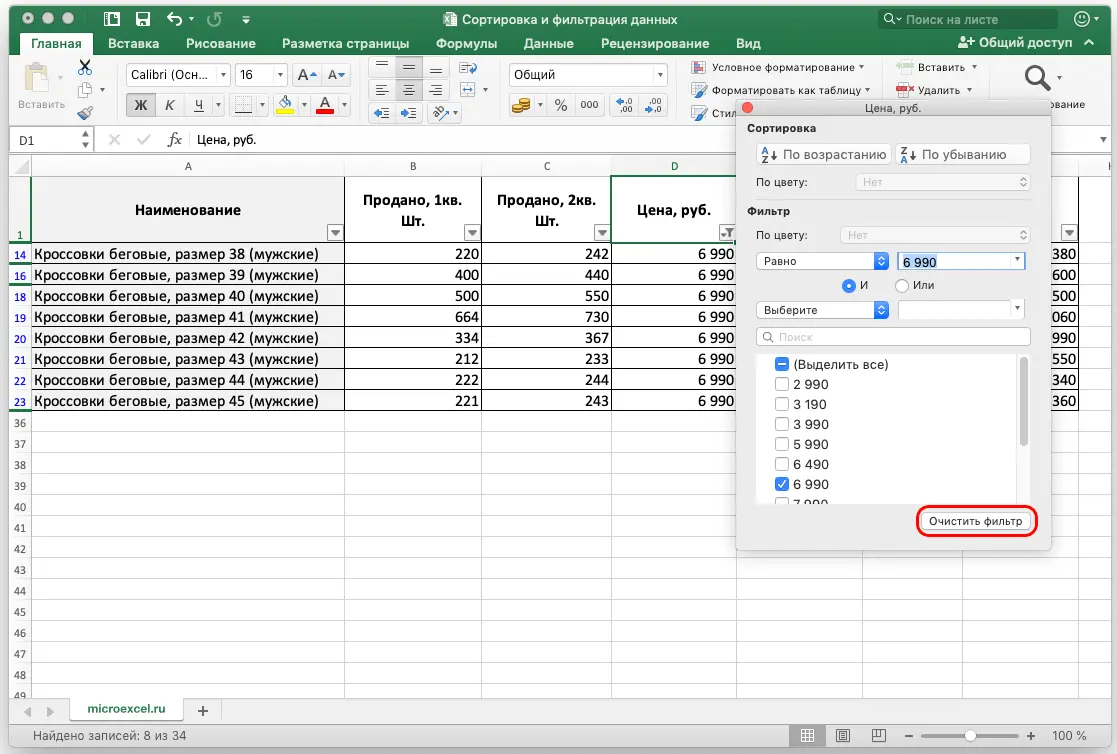
Task: Check the 3 190 filter checkbox
Action: pos(781,404)
